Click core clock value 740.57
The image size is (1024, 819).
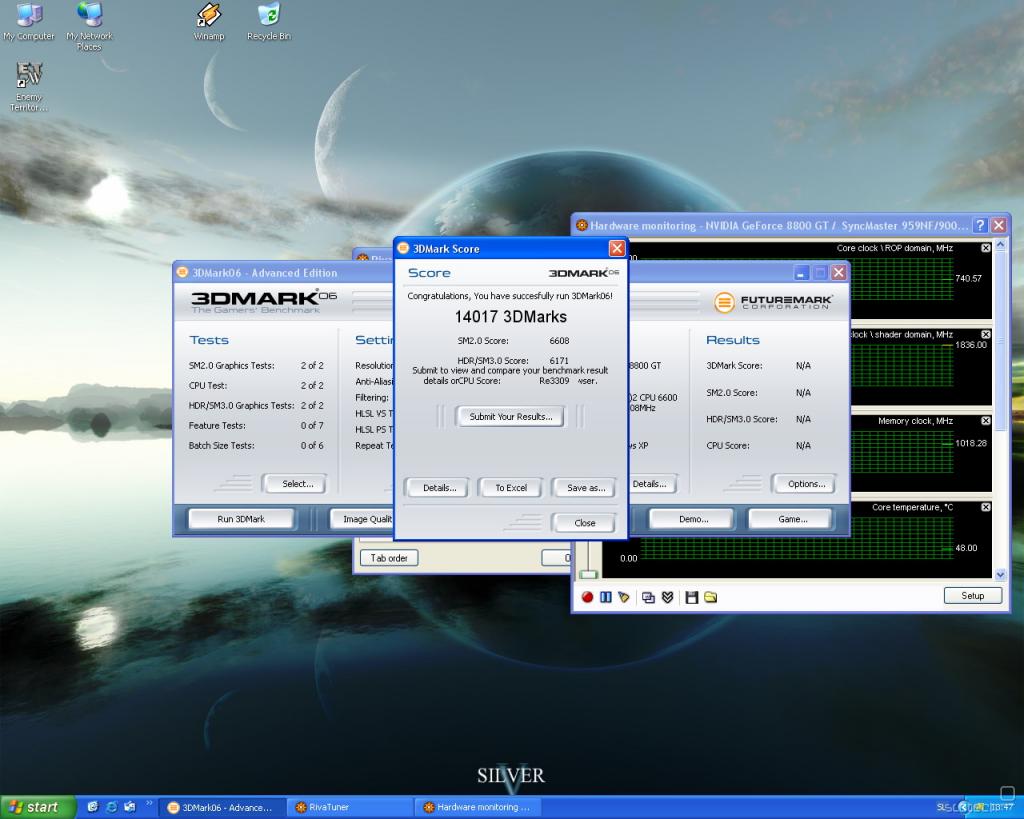click(x=968, y=279)
